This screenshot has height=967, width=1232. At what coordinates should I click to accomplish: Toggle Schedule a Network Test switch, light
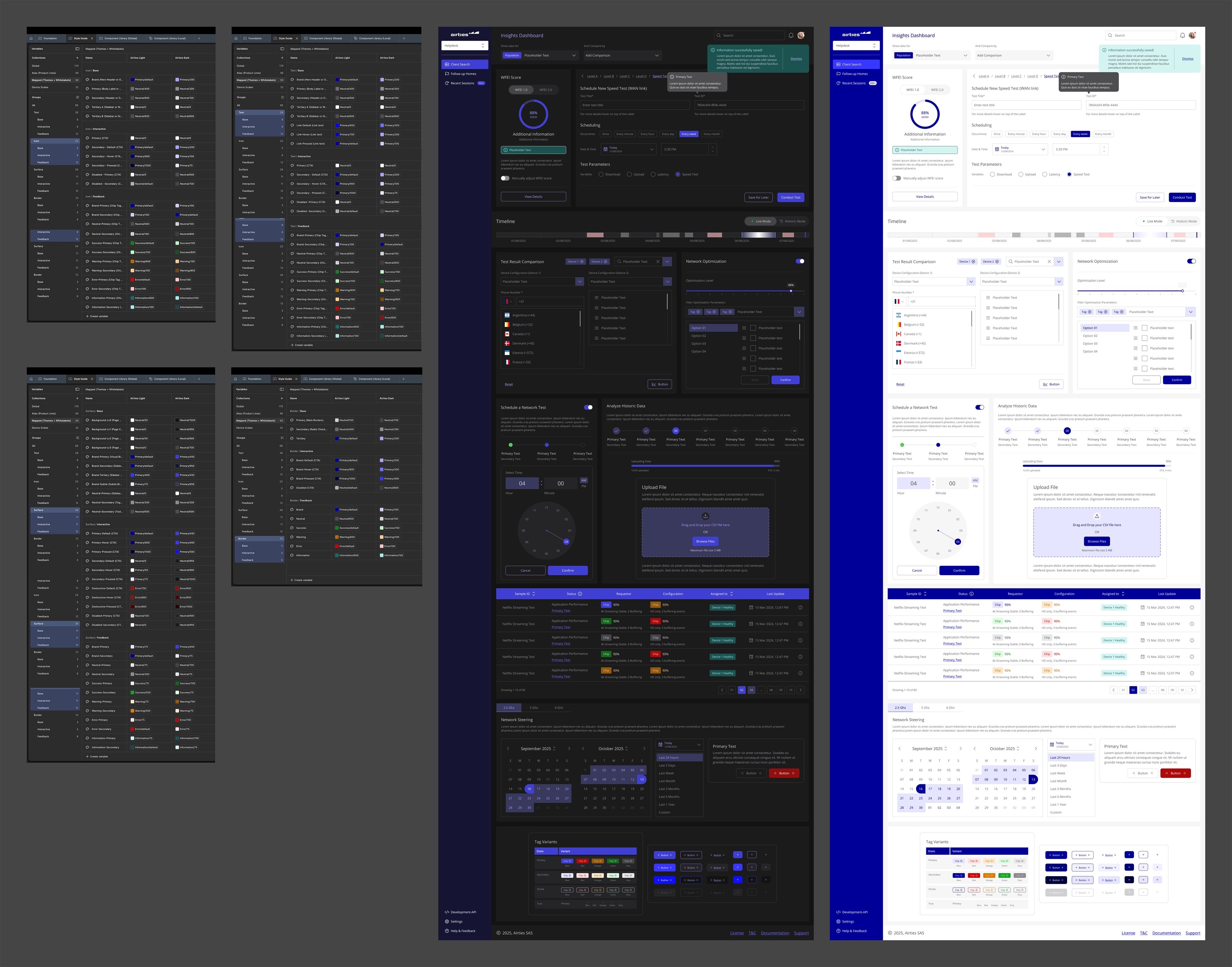coord(980,408)
